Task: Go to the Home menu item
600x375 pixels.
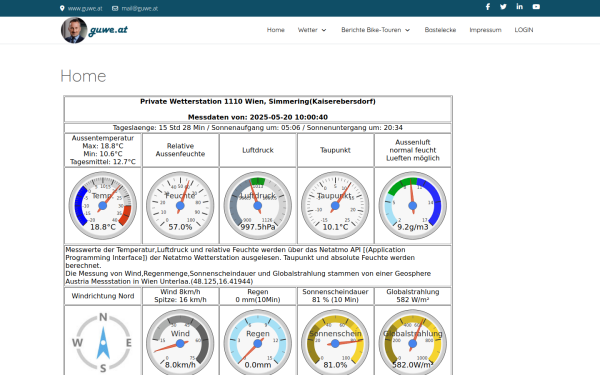Action: coord(276,30)
